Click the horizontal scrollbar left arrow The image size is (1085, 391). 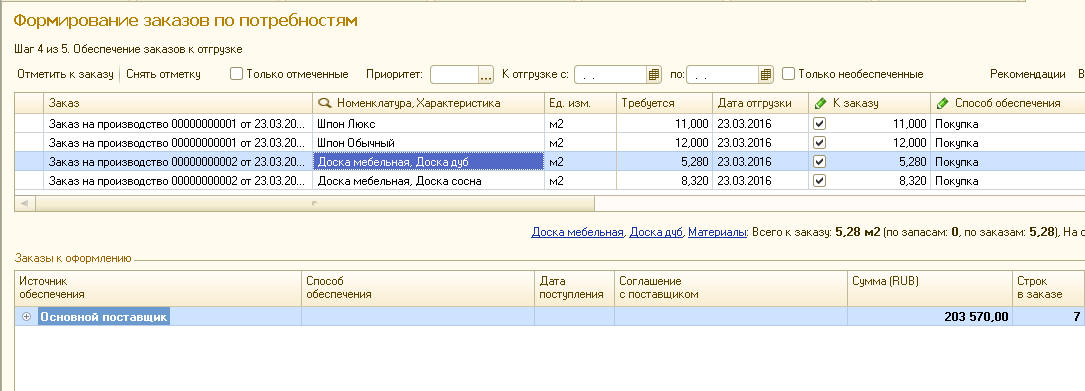(x=24, y=203)
